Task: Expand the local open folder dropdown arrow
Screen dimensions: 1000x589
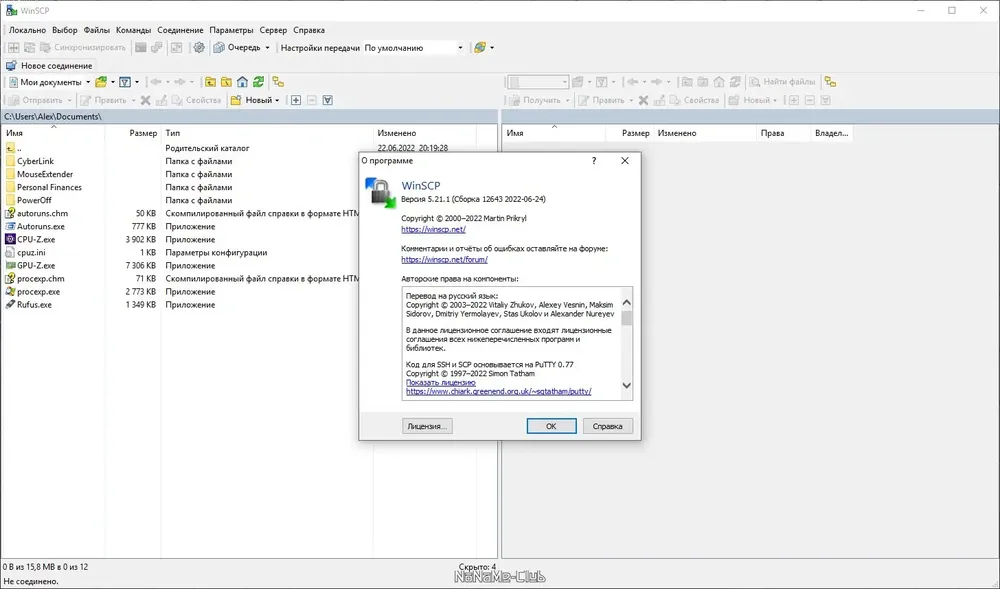Action: pos(113,82)
